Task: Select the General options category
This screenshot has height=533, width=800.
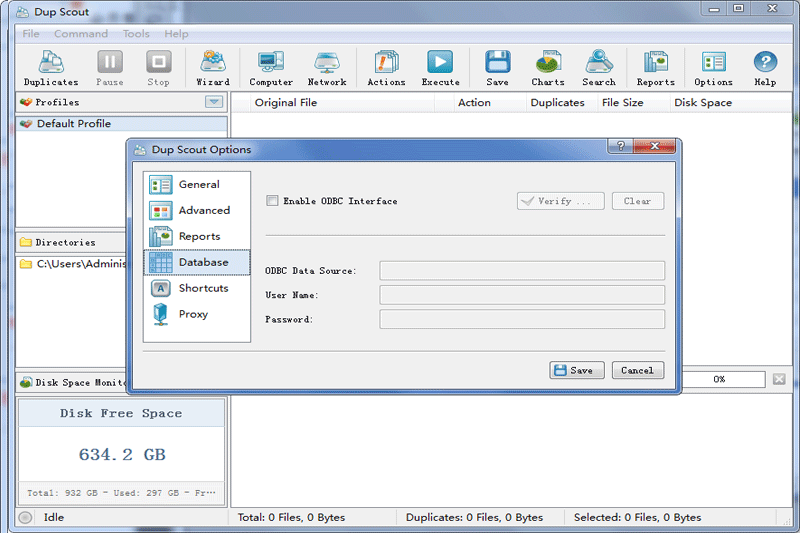Action: click(197, 185)
